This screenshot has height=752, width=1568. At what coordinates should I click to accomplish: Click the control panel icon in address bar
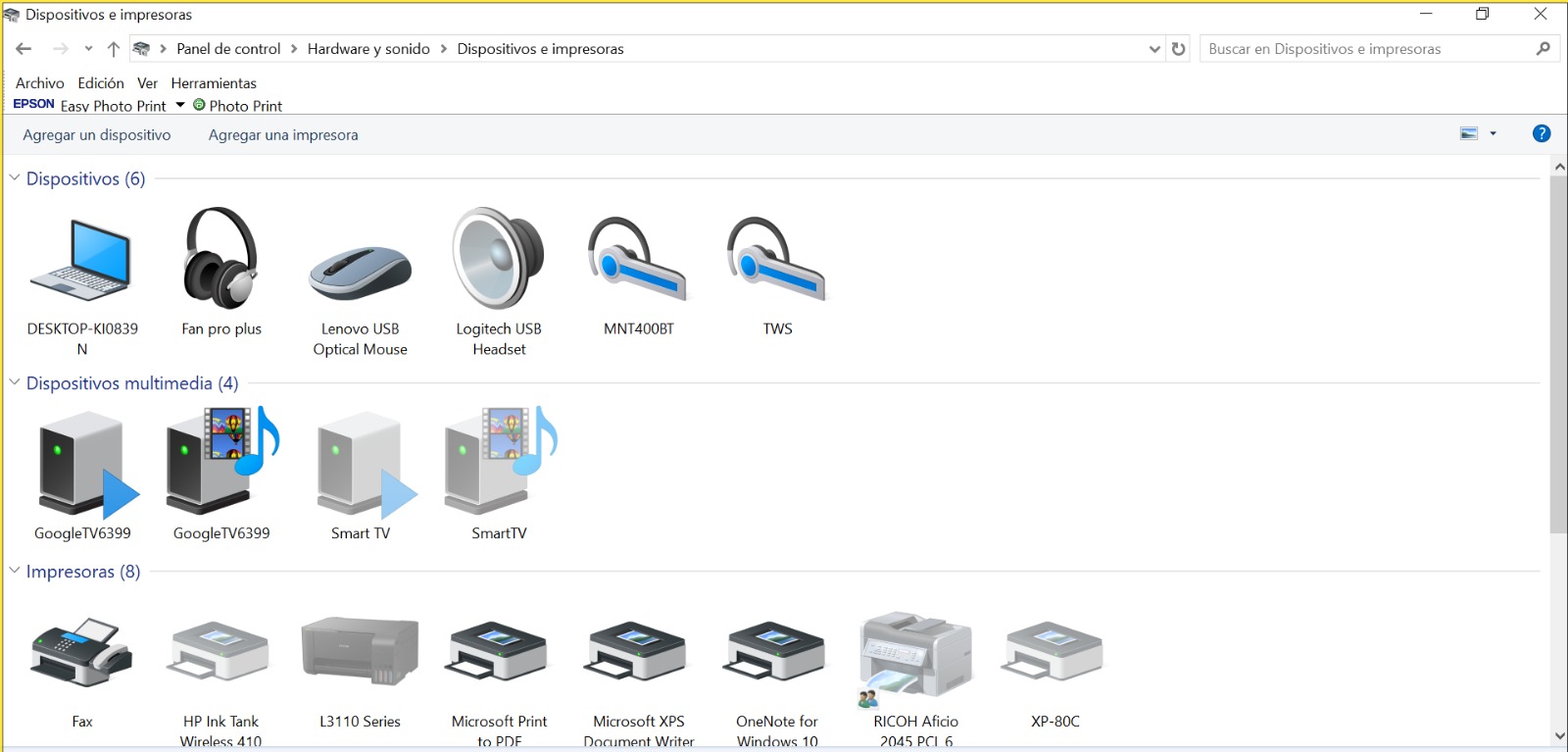(x=142, y=49)
